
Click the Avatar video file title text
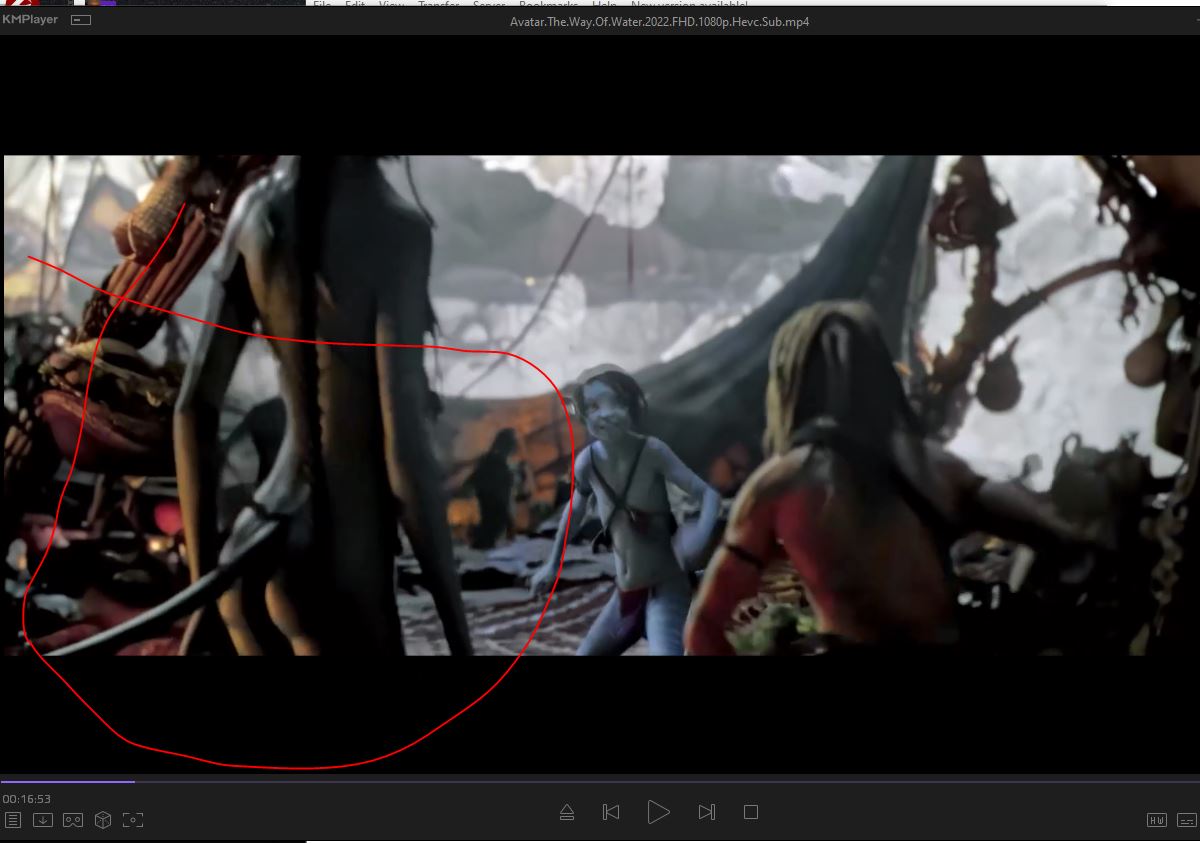pyautogui.click(x=659, y=21)
